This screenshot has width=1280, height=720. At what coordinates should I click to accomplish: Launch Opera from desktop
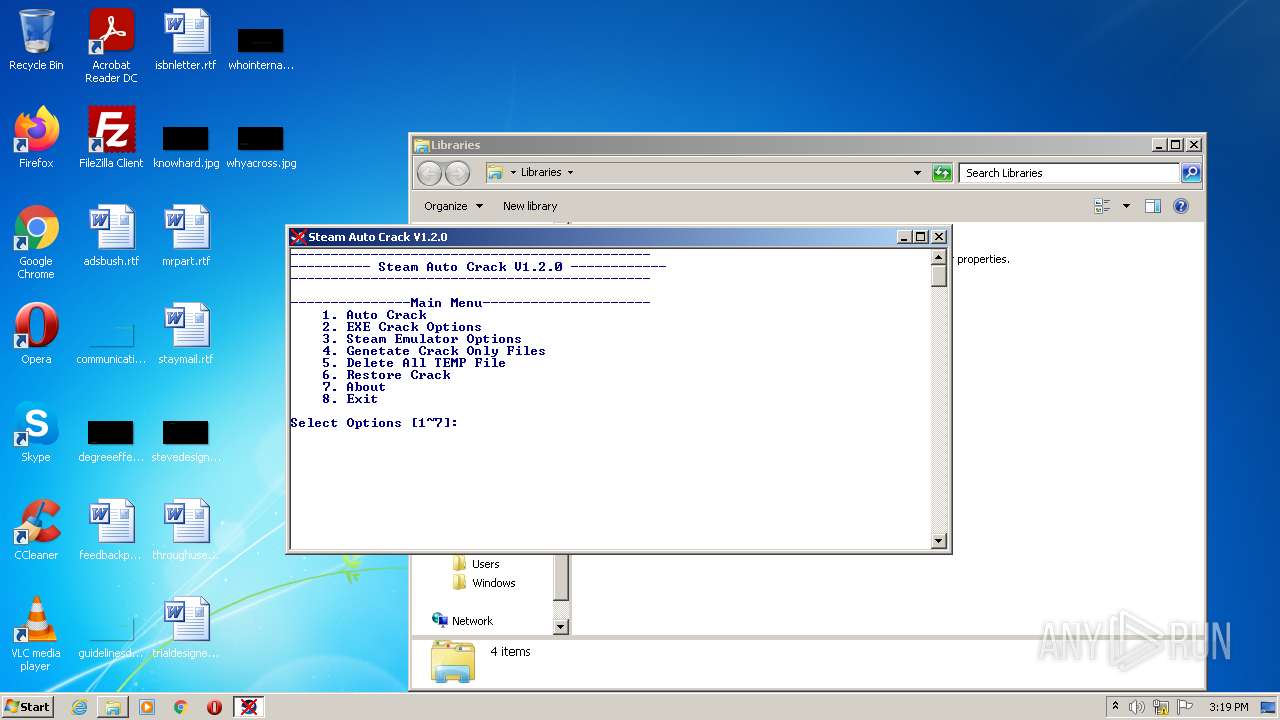coord(36,334)
